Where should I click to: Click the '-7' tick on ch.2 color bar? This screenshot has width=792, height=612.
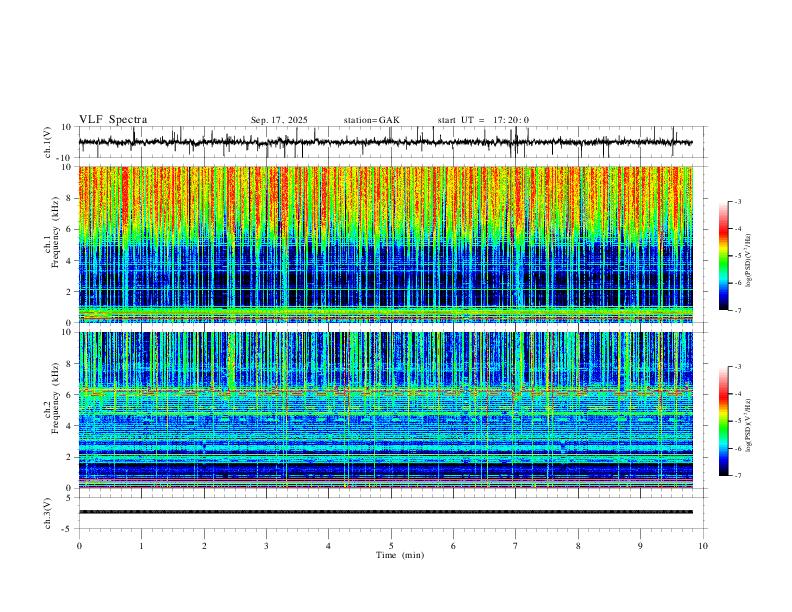(x=737, y=476)
